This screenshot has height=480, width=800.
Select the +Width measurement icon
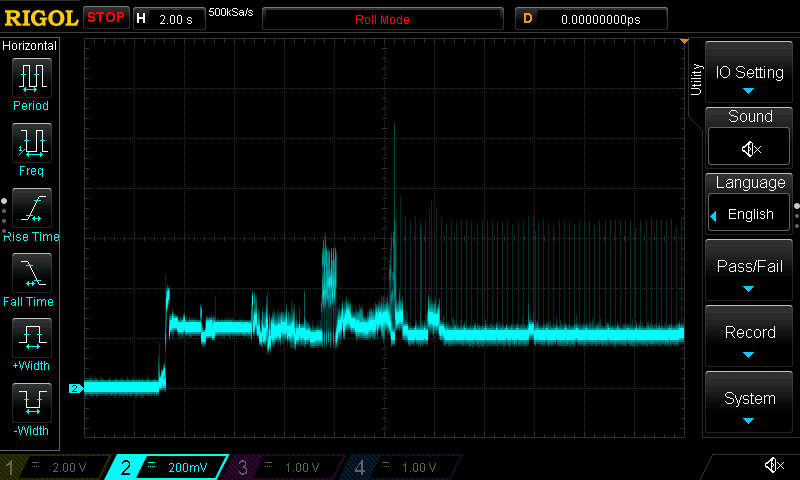(x=31, y=339)
